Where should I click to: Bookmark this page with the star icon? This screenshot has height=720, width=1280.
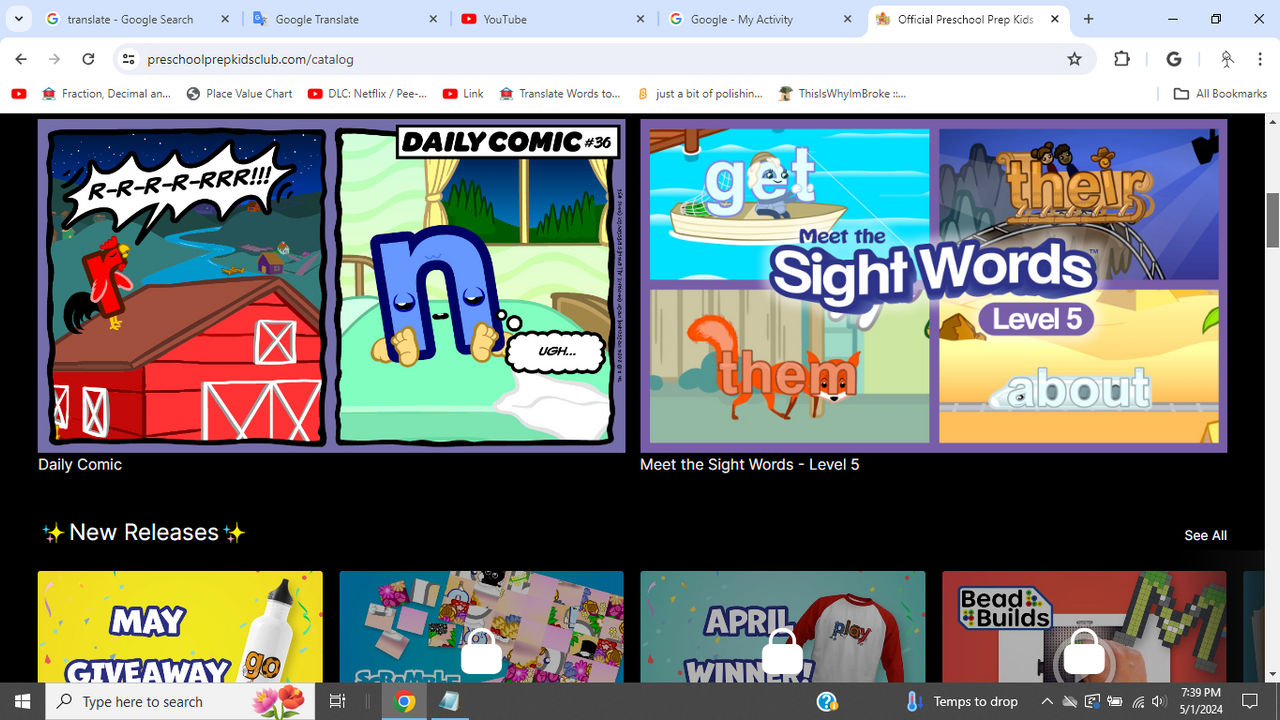[1074, 59]
